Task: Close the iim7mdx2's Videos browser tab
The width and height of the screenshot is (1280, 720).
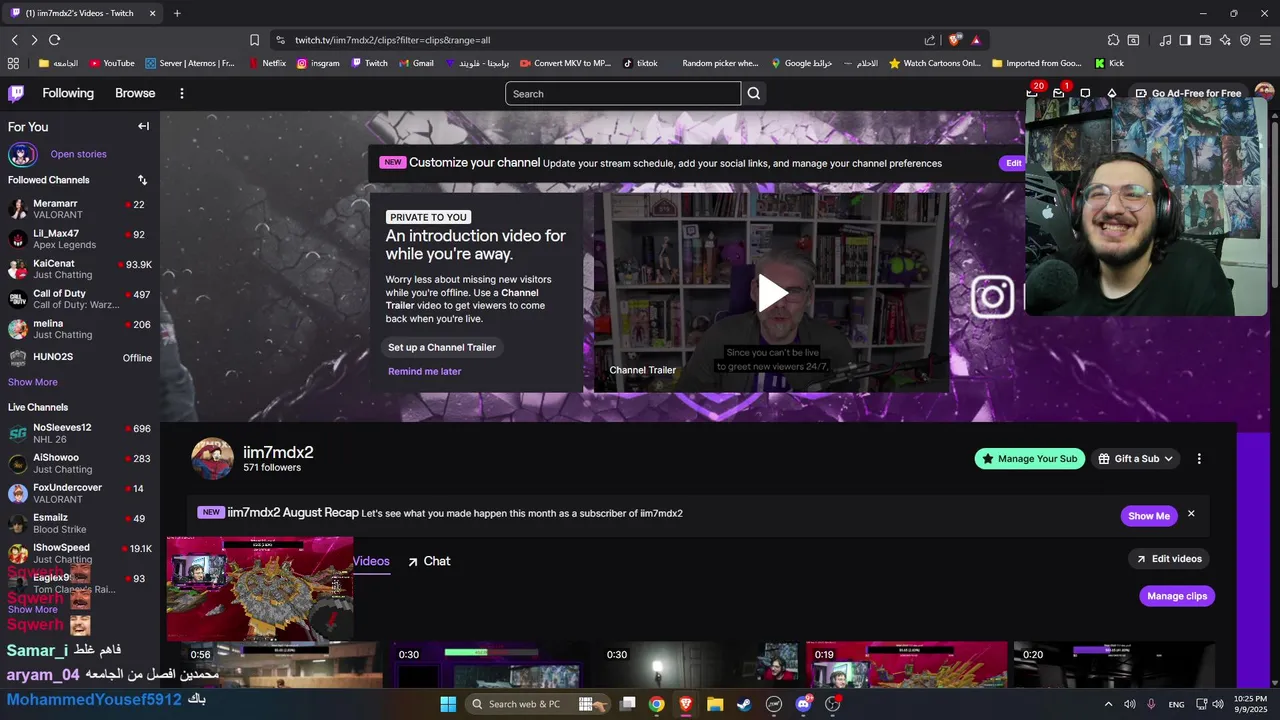Action: tap(152, 13)
